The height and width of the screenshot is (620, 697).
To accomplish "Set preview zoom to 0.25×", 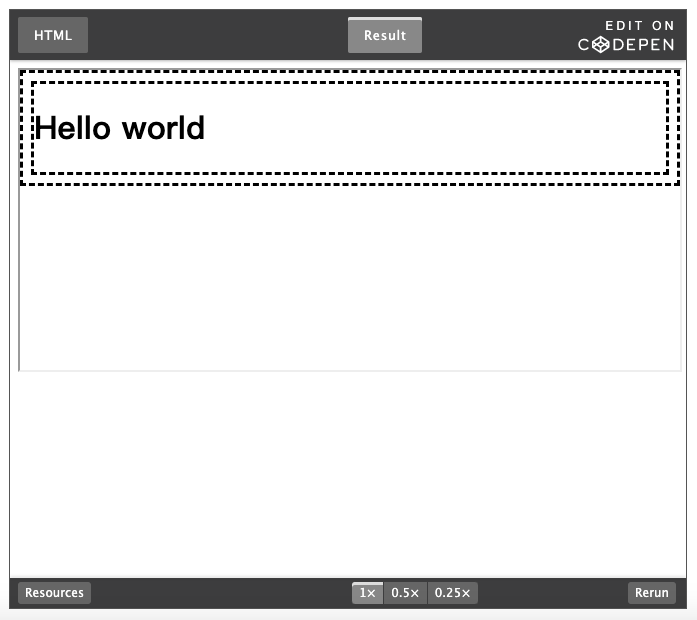I will click(x=452, y=593).
